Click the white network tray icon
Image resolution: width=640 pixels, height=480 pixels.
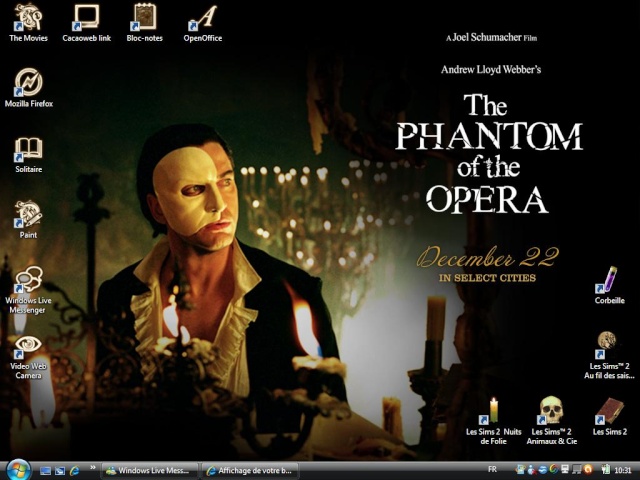(565, 469)
